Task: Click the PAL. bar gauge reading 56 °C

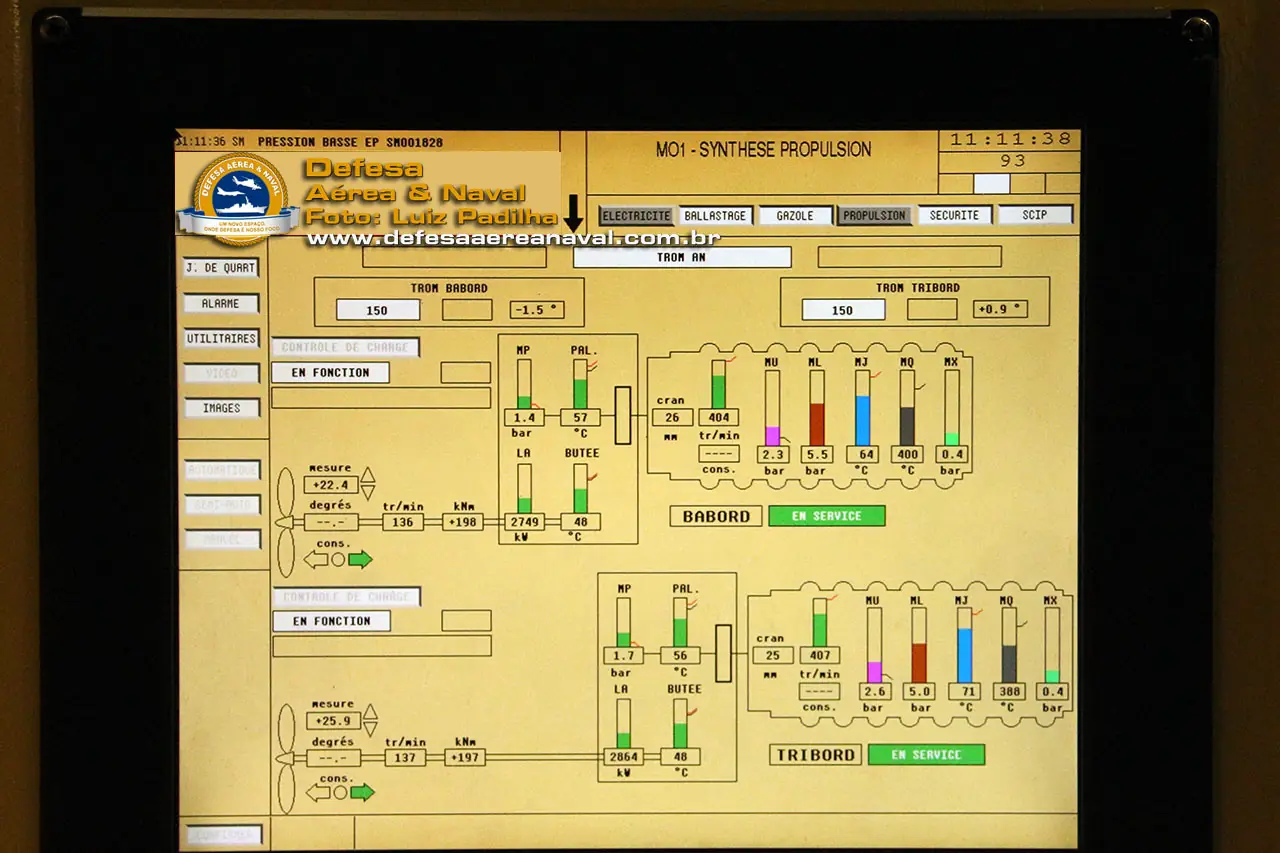Action: (680, 622)
